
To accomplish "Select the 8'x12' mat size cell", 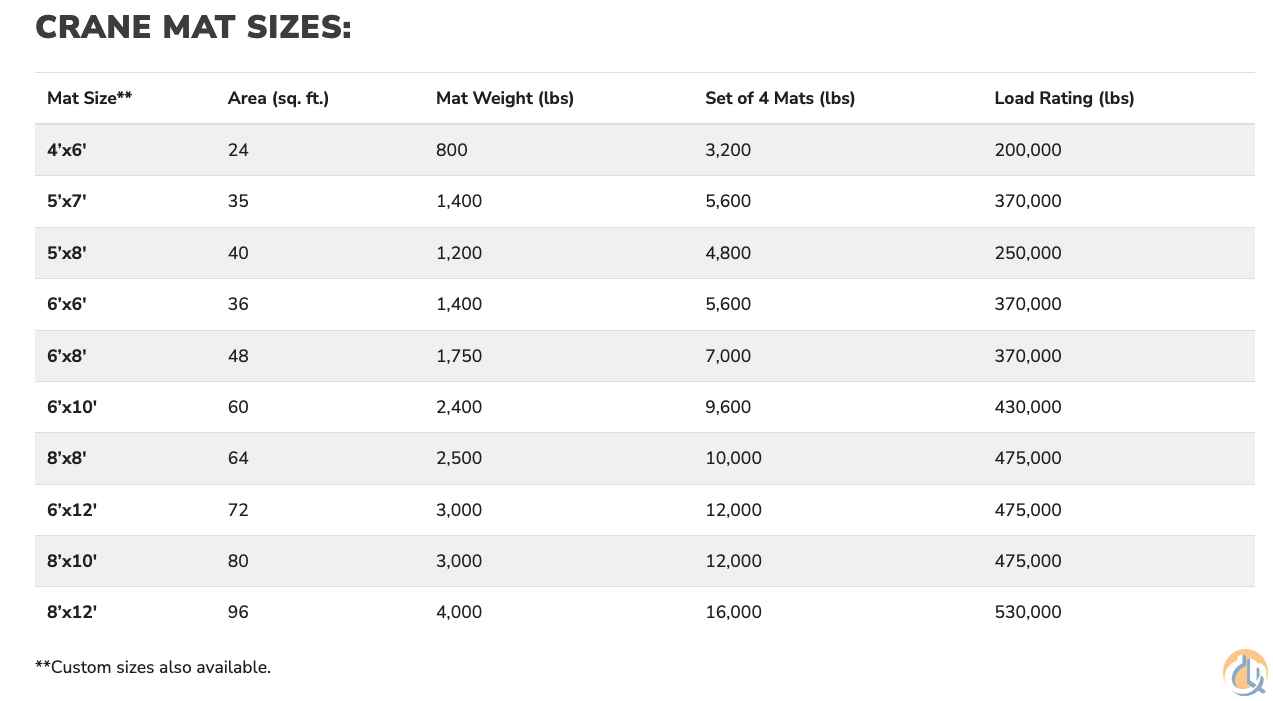I will pos(72,612).
